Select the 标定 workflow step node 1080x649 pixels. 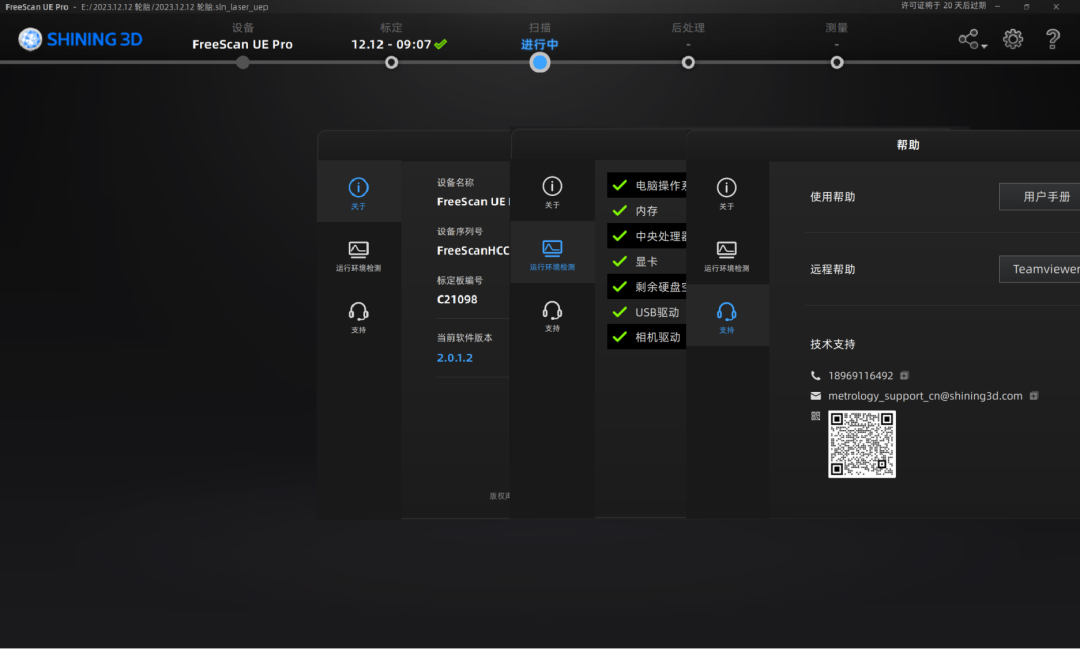click(391, 63)
